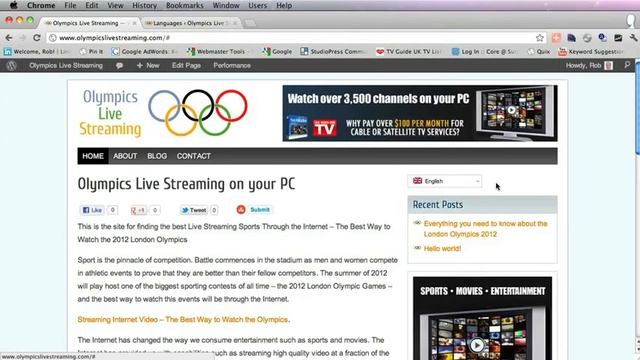The height and width of the screenshot is (360, 640).
Task: Open the Bookmarks menu
Action: click(x=184, y=5)
